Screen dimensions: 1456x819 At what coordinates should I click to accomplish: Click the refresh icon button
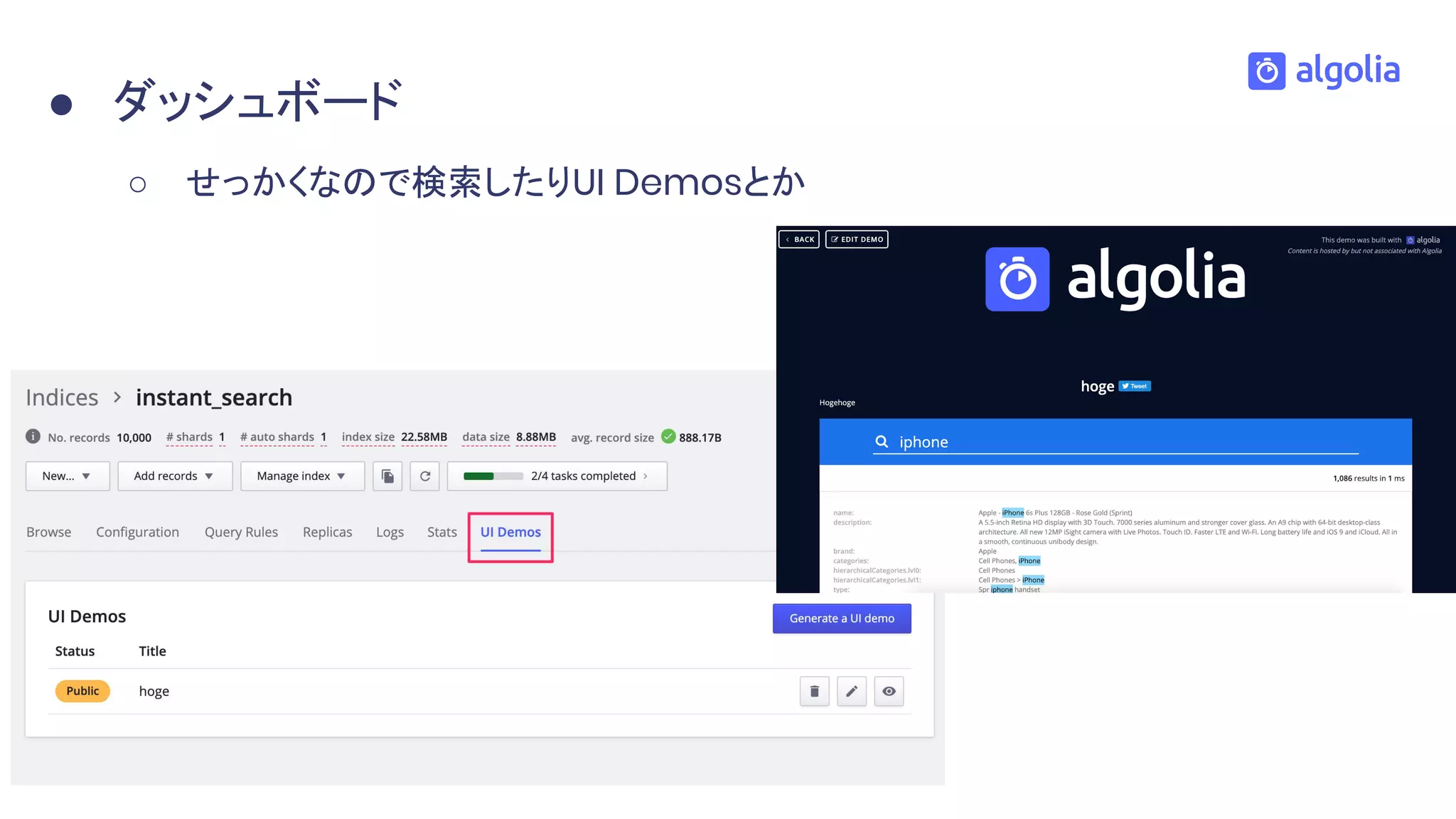tap(425, 476)
